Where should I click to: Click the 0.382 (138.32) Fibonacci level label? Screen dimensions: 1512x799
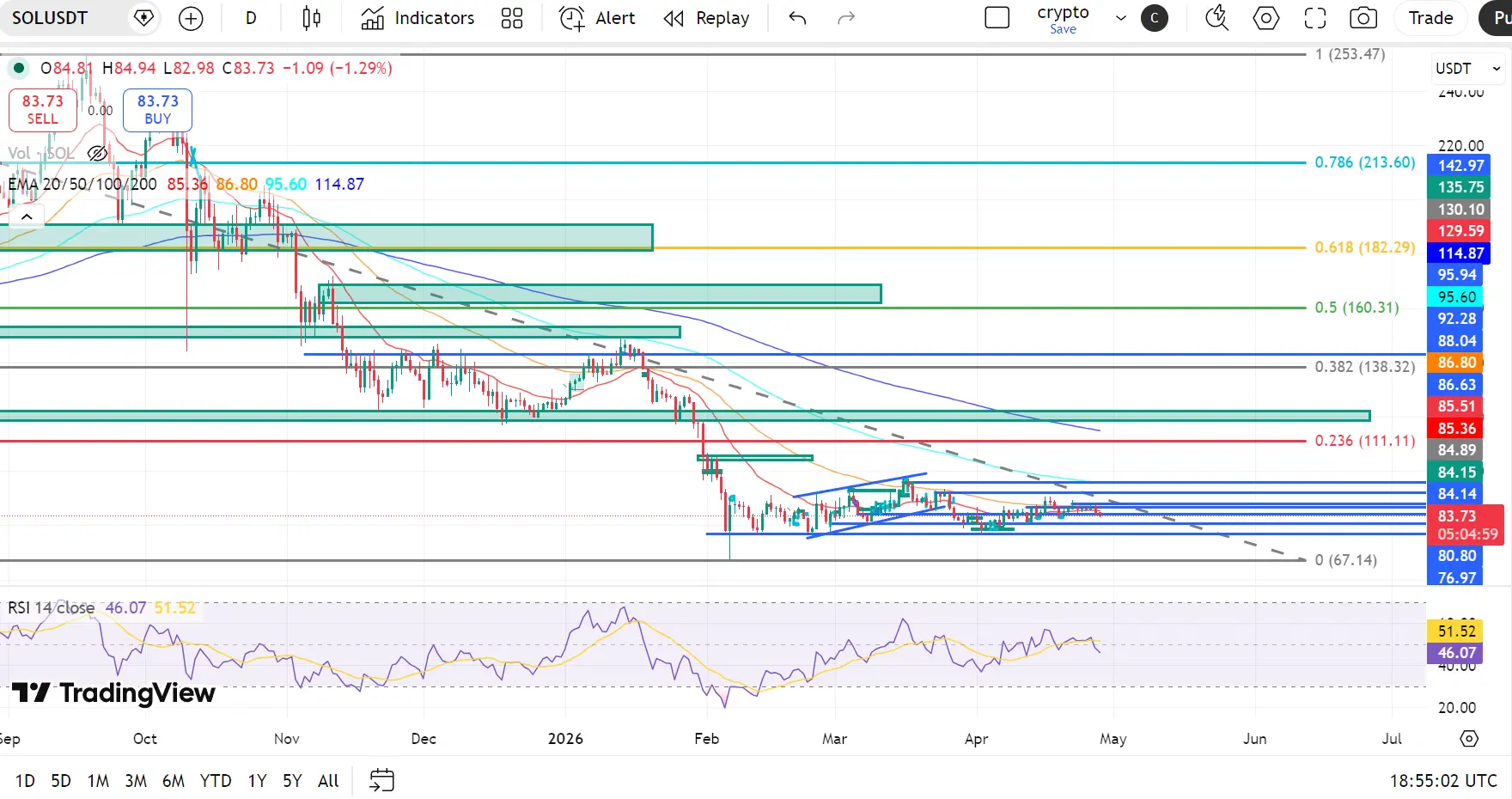(x=1365, y=367)
